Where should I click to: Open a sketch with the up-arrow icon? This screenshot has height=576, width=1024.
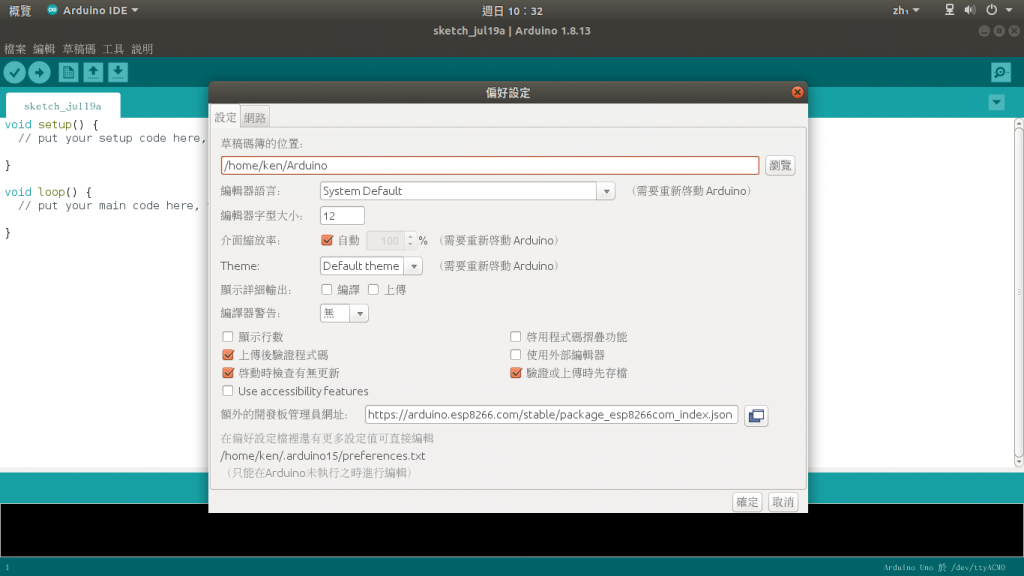tap(93, 72)
